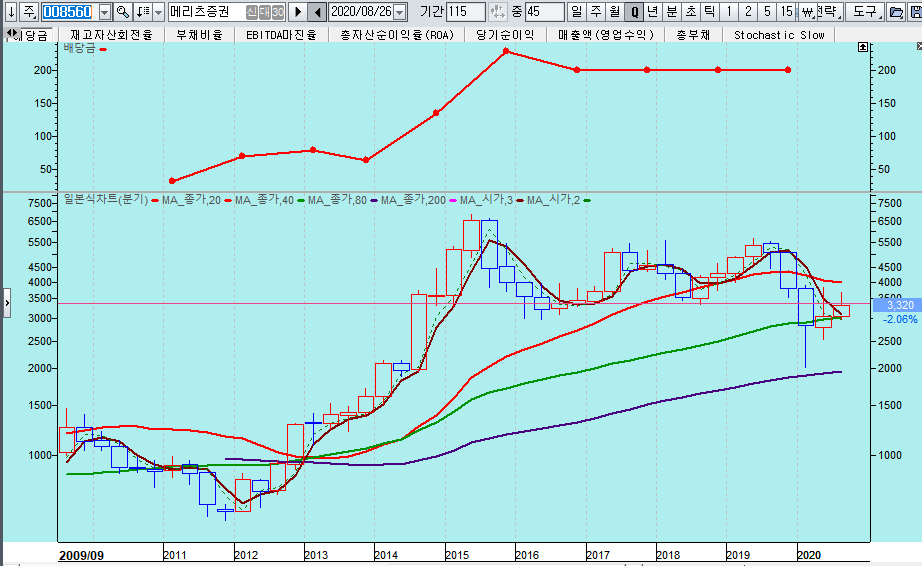
Task: Click the chart panel maximize icon
Action: click(863, 48)
